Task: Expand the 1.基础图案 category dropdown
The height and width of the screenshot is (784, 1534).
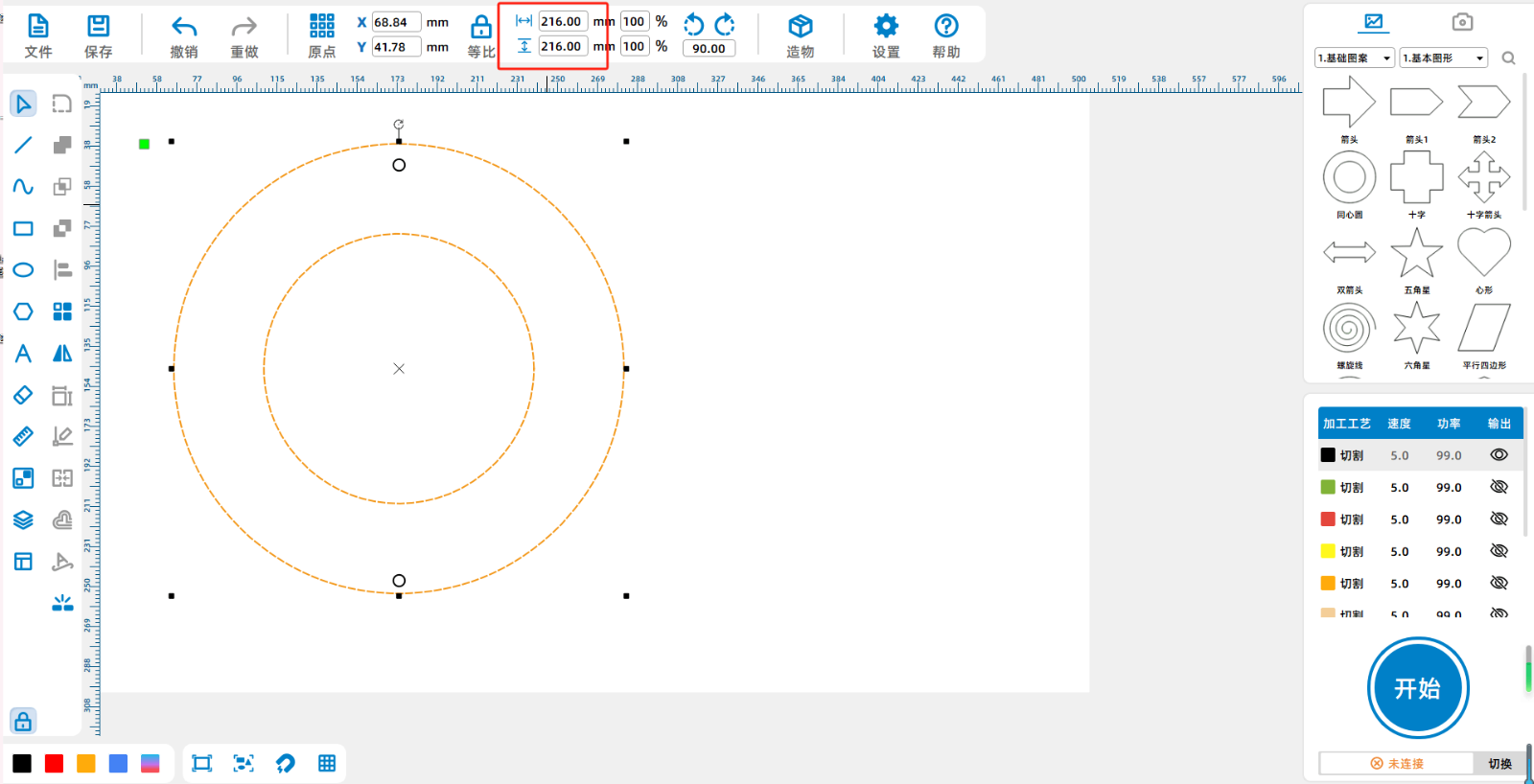Action: [1354, 58]
